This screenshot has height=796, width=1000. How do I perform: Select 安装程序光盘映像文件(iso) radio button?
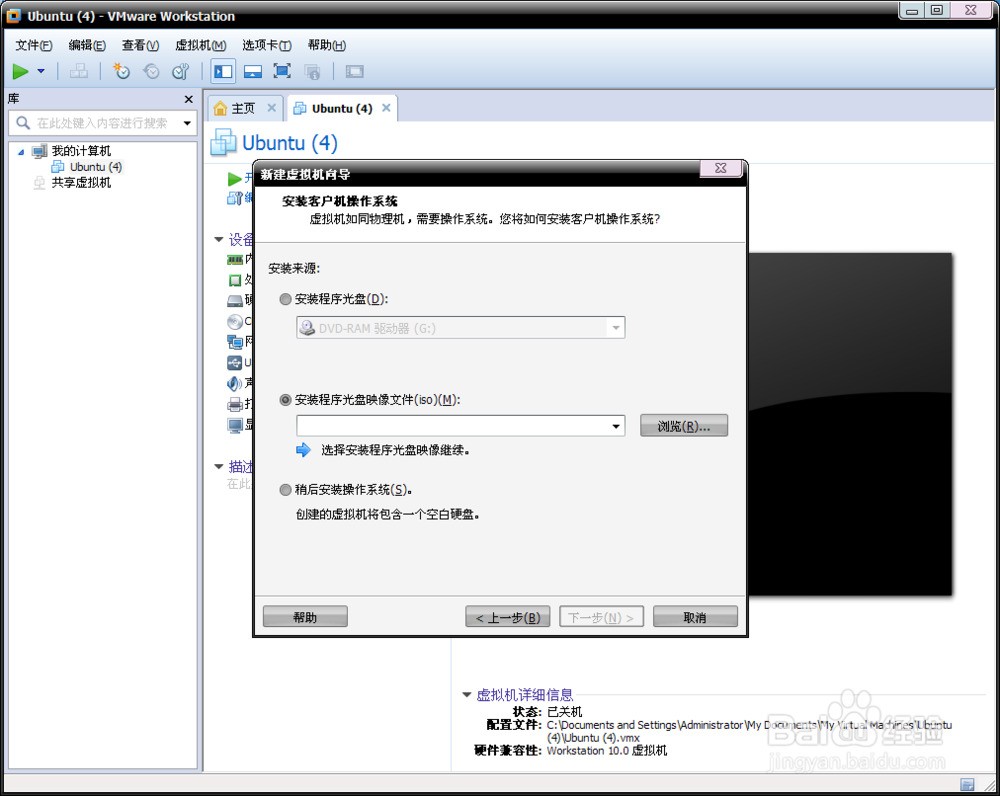click(285, 400)
